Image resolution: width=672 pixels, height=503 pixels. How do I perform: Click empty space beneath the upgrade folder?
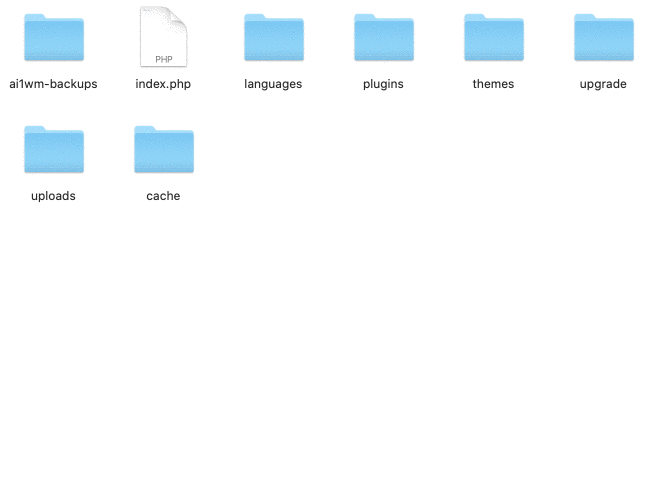point(603,160)
